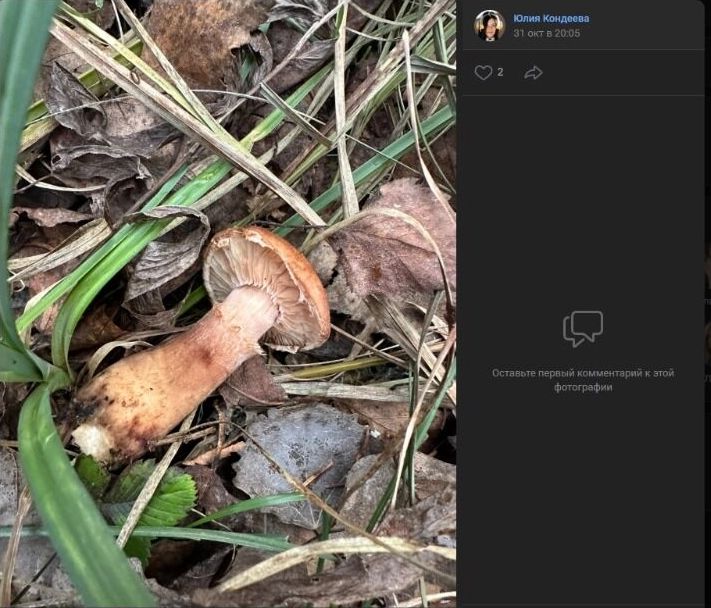View the like count number 2
Screen dimensions: 711x608
[x=500, y=72]
